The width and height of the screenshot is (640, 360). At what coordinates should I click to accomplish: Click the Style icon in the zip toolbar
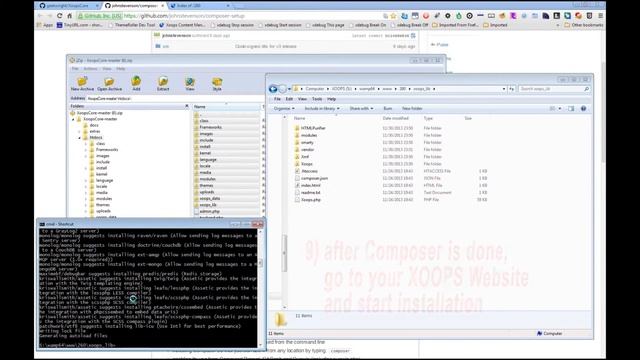click(217, 81)
